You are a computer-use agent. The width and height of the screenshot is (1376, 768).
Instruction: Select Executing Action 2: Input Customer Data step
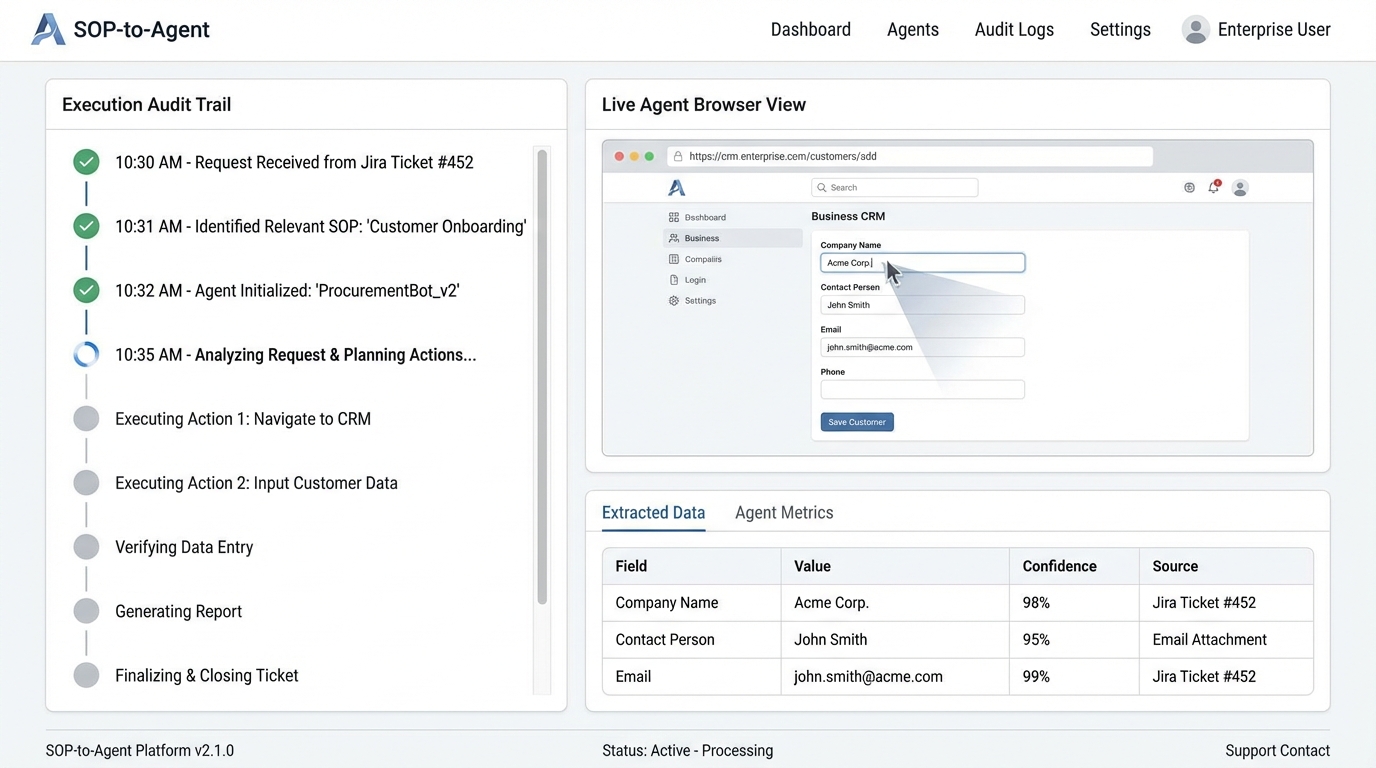[256, 483]
